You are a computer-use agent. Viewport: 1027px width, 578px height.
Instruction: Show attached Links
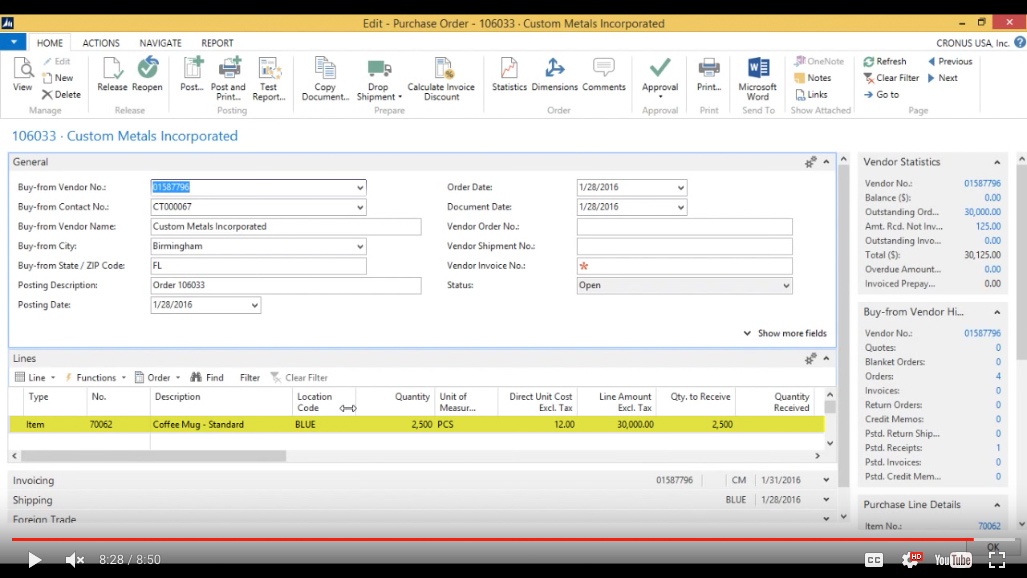tap(811, 94)
